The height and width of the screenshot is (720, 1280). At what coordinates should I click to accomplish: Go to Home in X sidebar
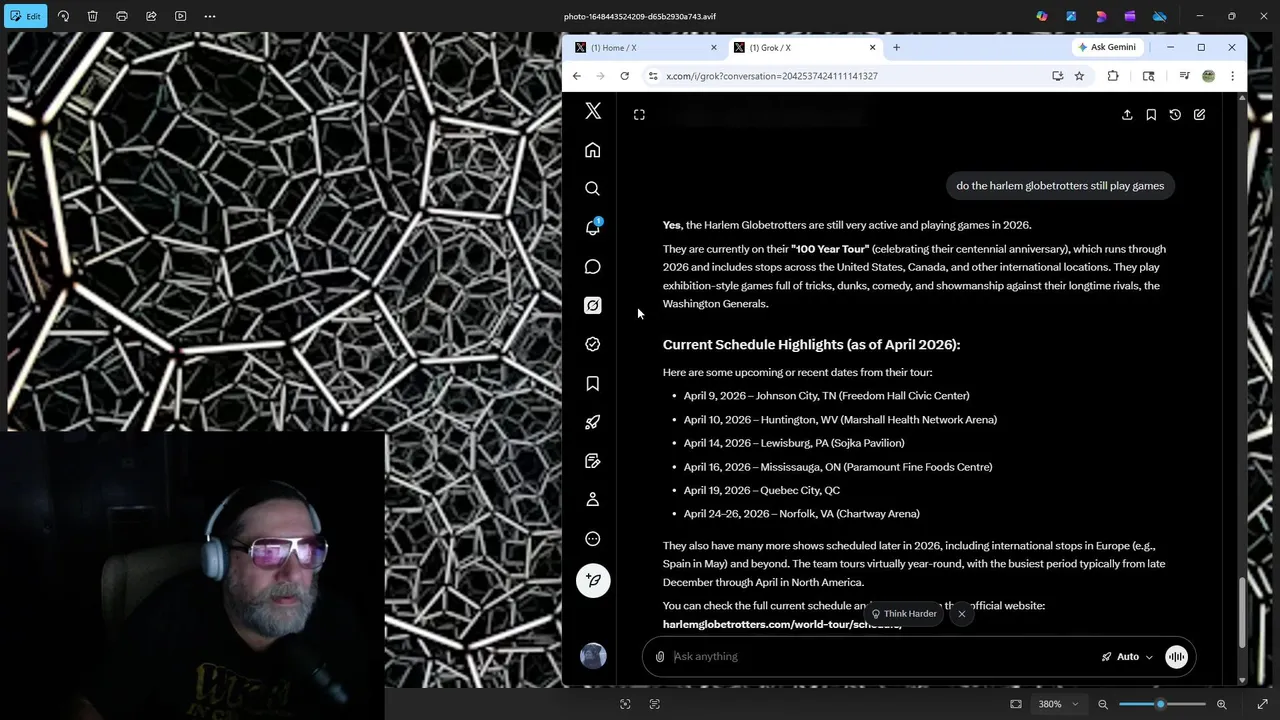tap(593, 150)
